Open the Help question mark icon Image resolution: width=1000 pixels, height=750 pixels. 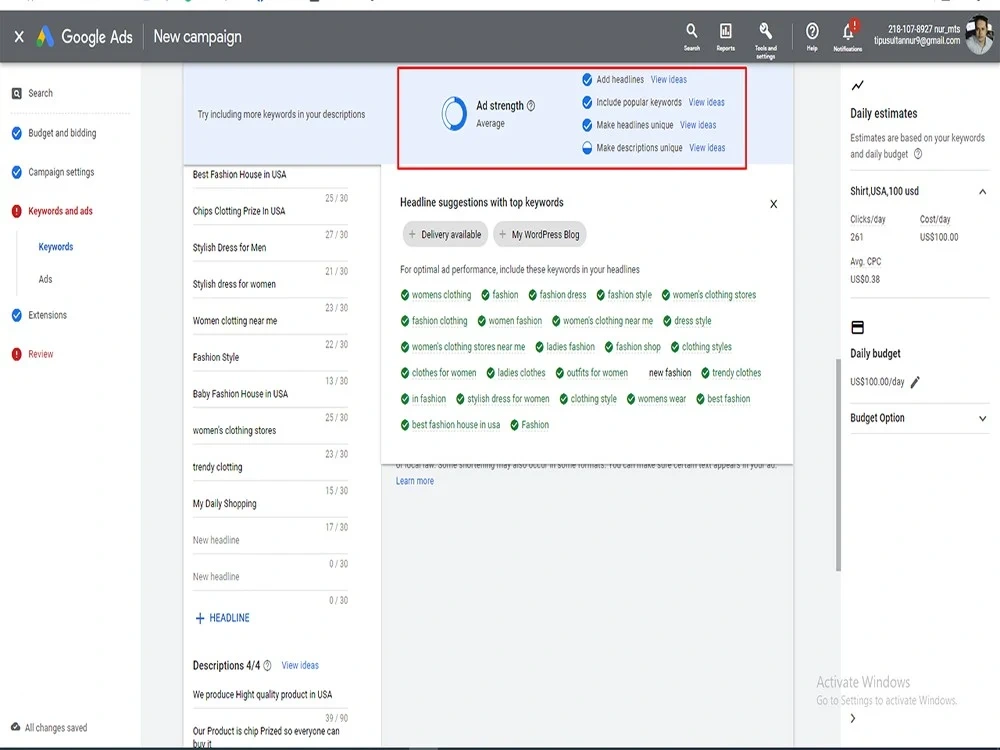[x=812, y=36]
